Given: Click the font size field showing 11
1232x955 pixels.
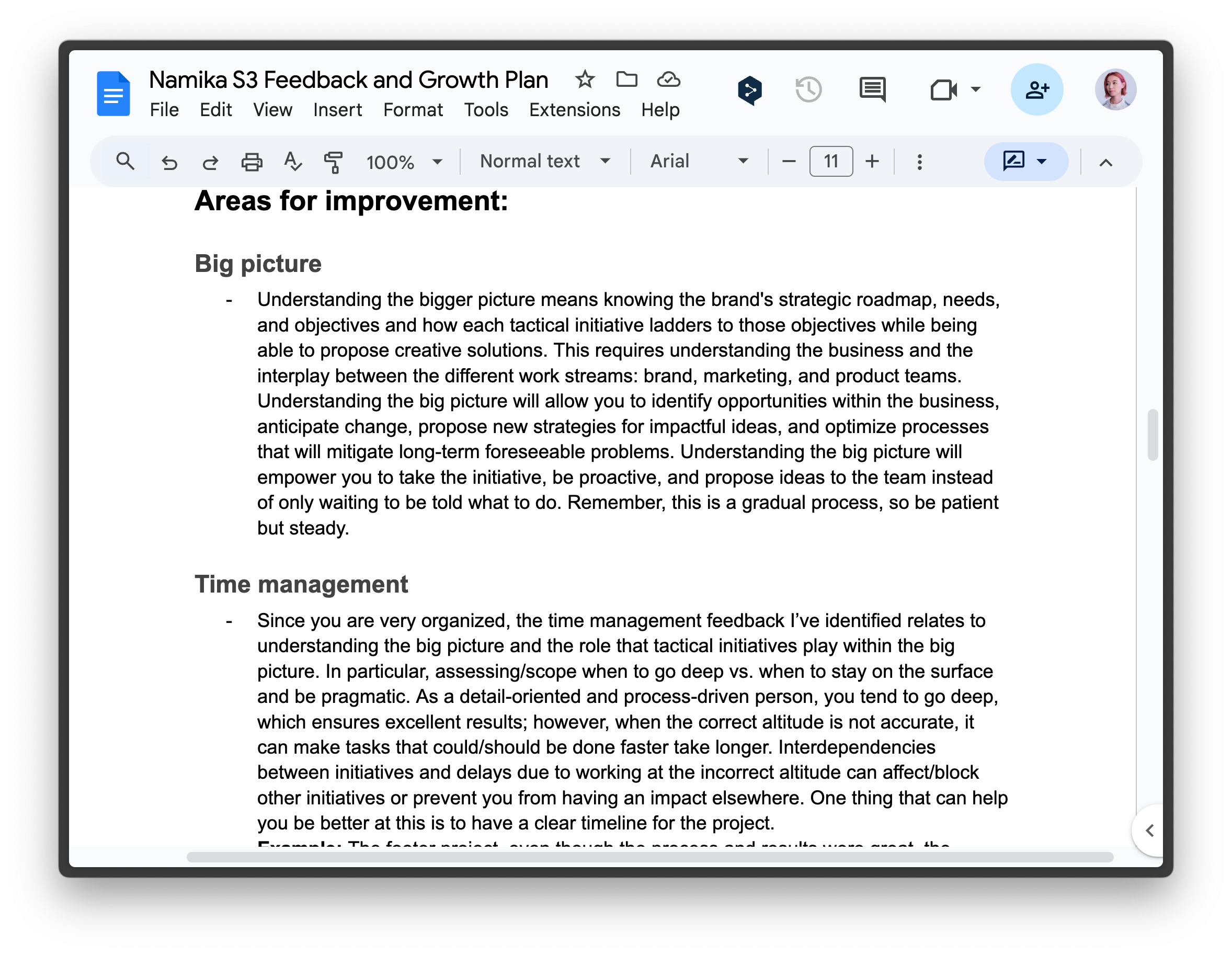Looking at the screenshot, I should 831,161.
